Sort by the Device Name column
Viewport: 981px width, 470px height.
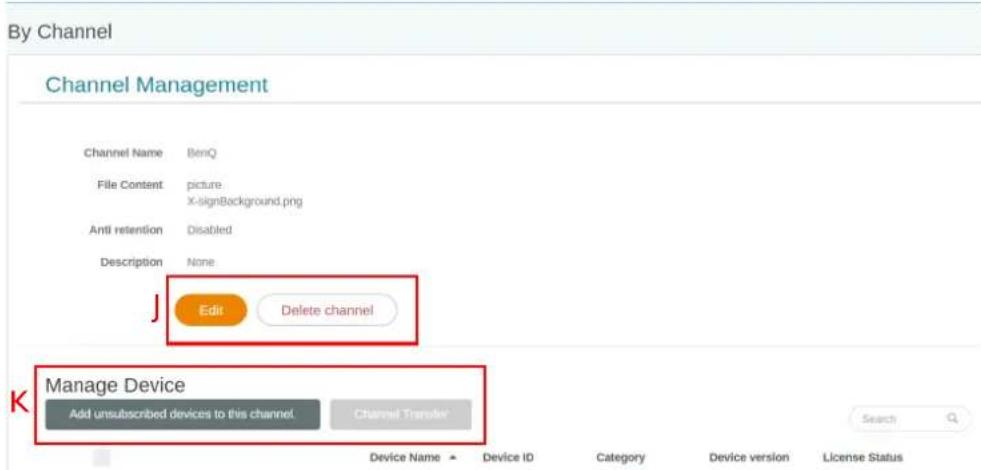click(x=405, y=458)
